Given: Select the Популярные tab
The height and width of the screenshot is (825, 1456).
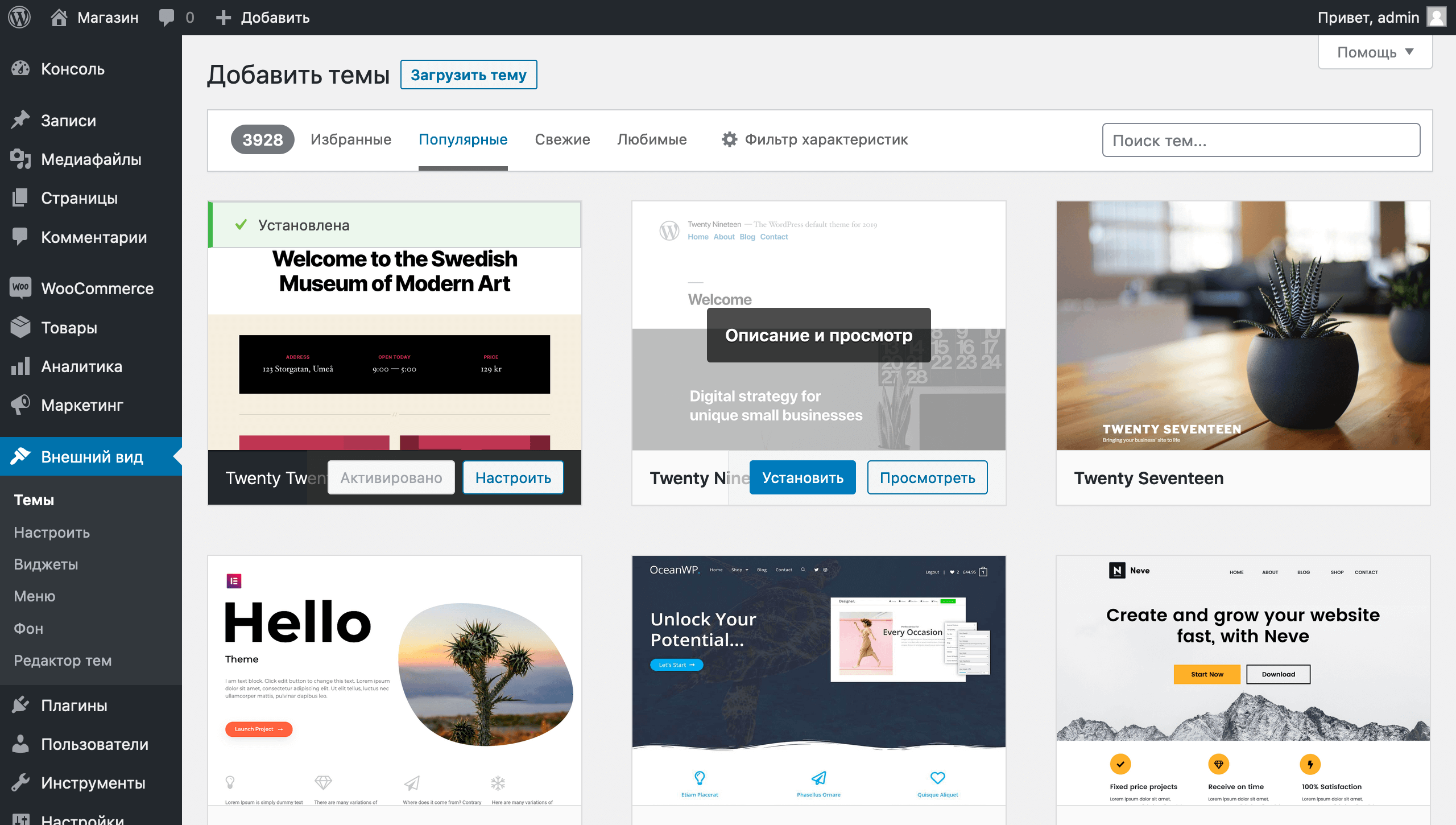Looking at the screenshot, I should 463,140.
